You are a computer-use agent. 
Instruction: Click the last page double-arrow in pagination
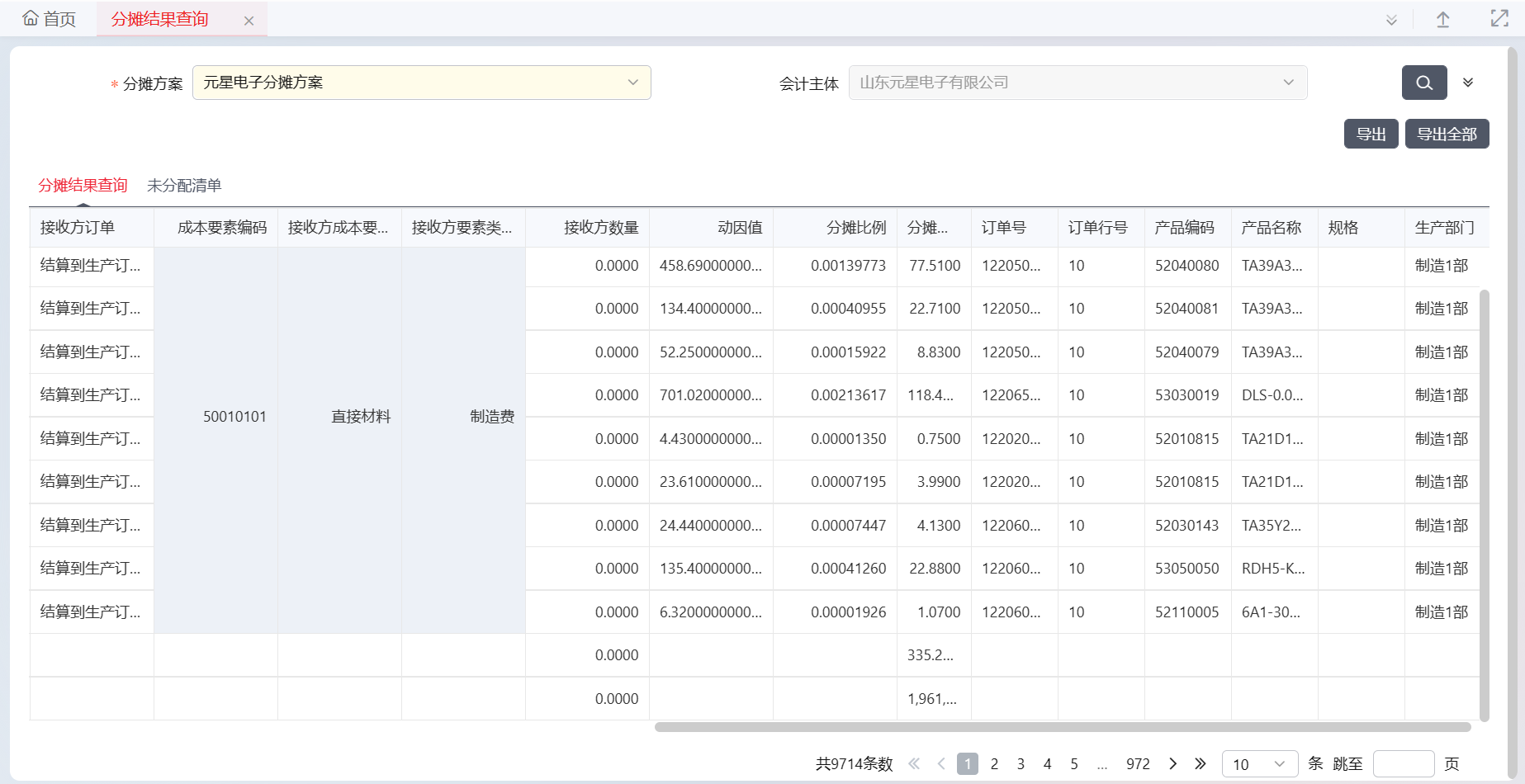(1200, 763)
